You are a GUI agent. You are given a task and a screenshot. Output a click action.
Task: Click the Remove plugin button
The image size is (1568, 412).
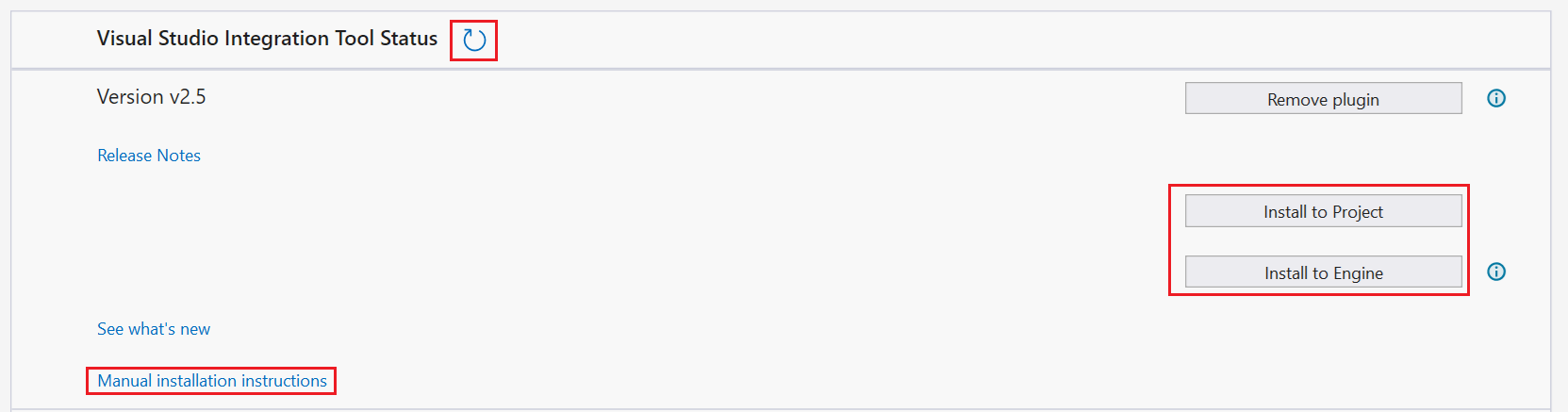coord(1323,99)
